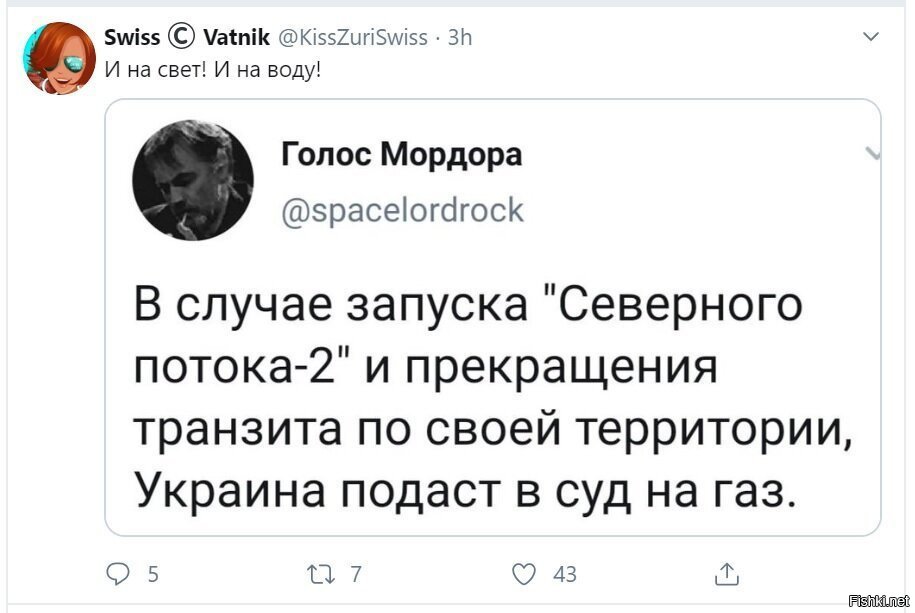Expand quoted tweet's chevron menu
Image resolution: width=915 pixels, height=613 pixels.
point(873,153)
